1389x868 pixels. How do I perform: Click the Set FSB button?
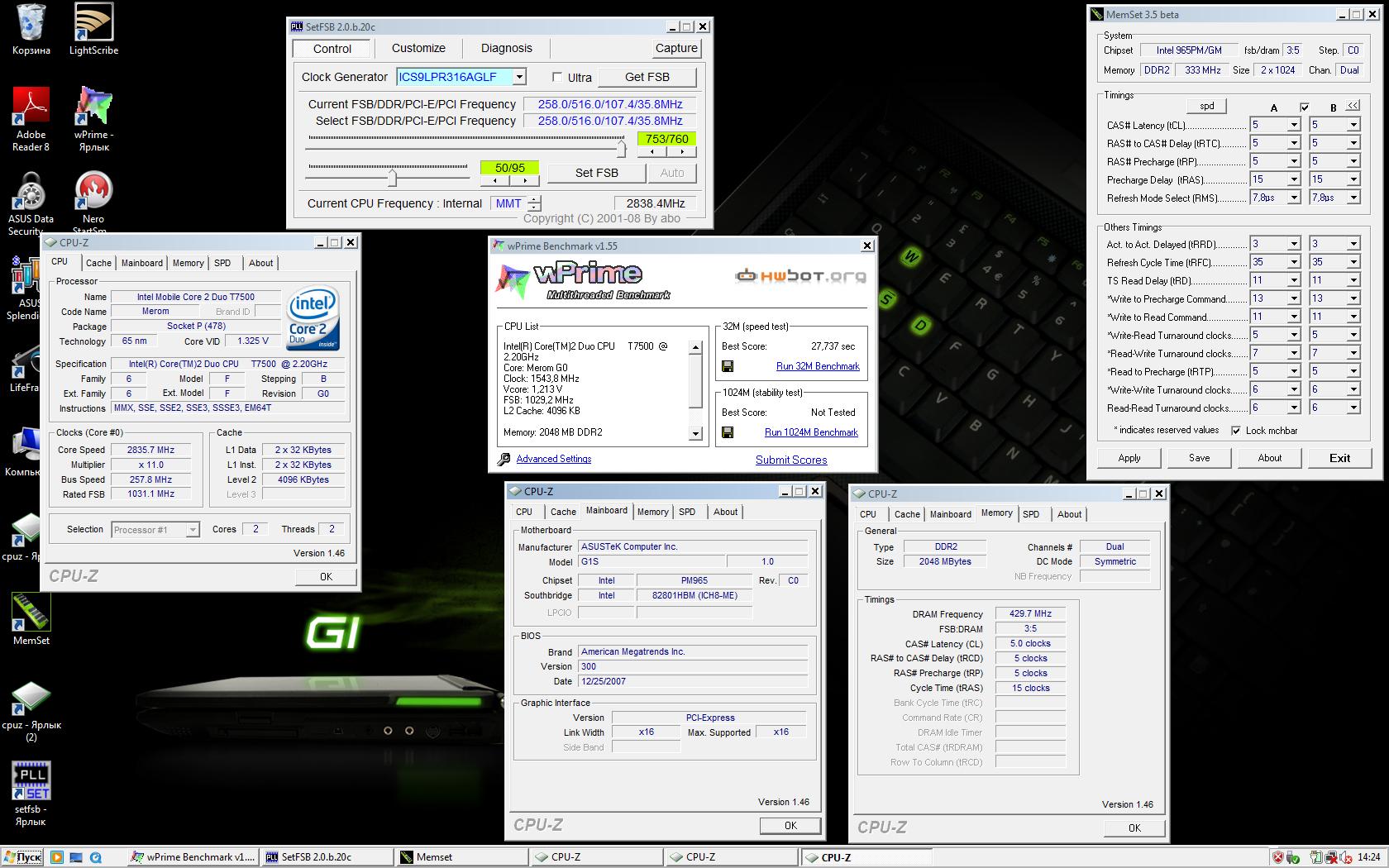coord(597,173)
